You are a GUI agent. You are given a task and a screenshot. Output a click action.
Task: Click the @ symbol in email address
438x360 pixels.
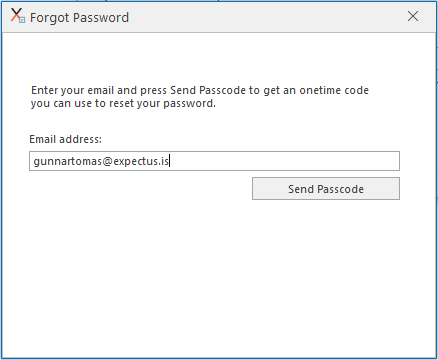click(108, 161)
